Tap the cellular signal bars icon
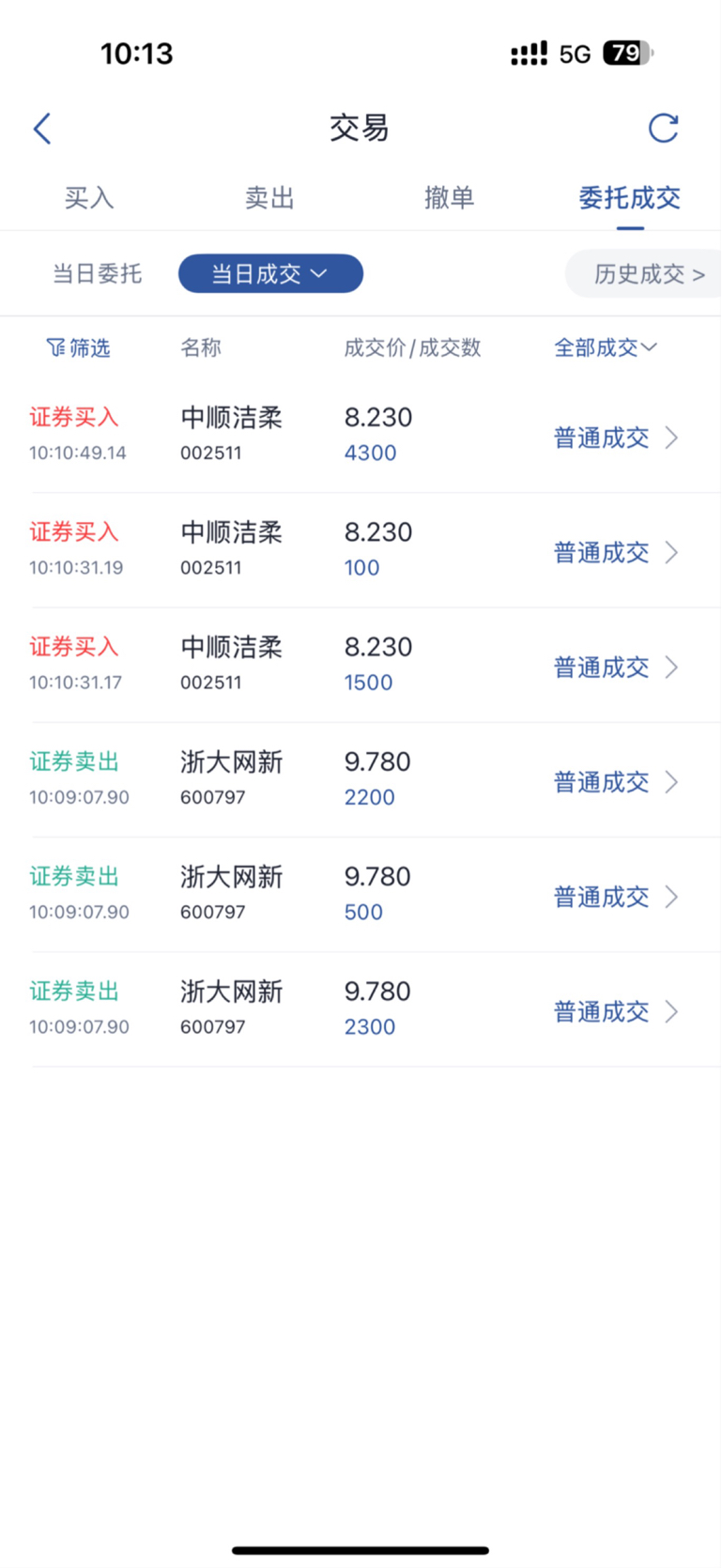The image size is (722, 1568). 529,54
